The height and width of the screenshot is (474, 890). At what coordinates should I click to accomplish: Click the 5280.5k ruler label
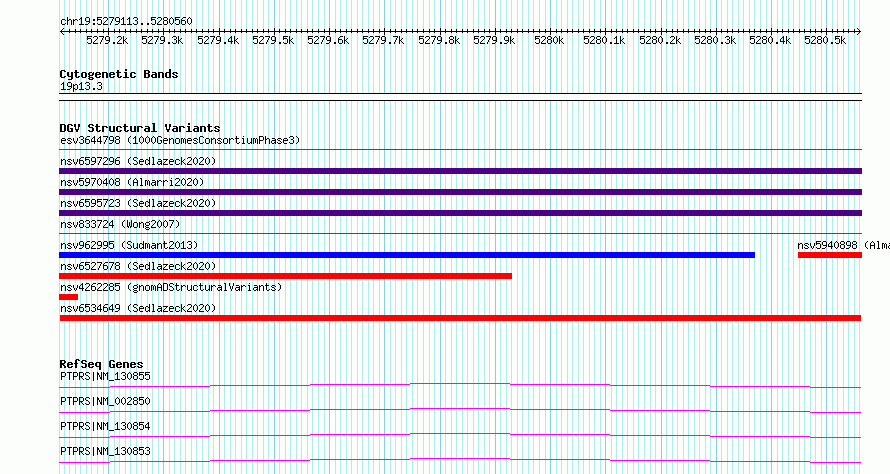[x=825, y=40]
